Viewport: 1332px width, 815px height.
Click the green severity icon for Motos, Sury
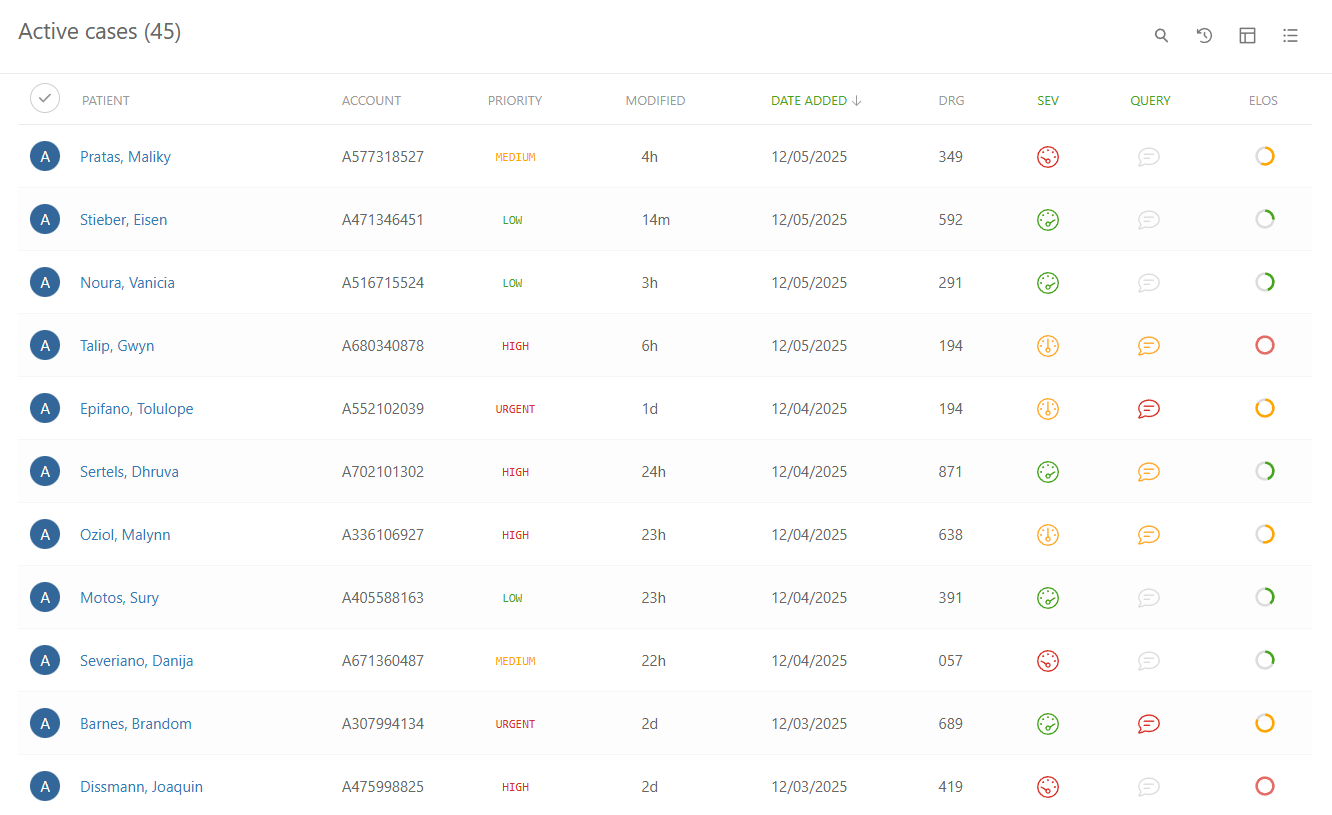tap(1047, 597)
